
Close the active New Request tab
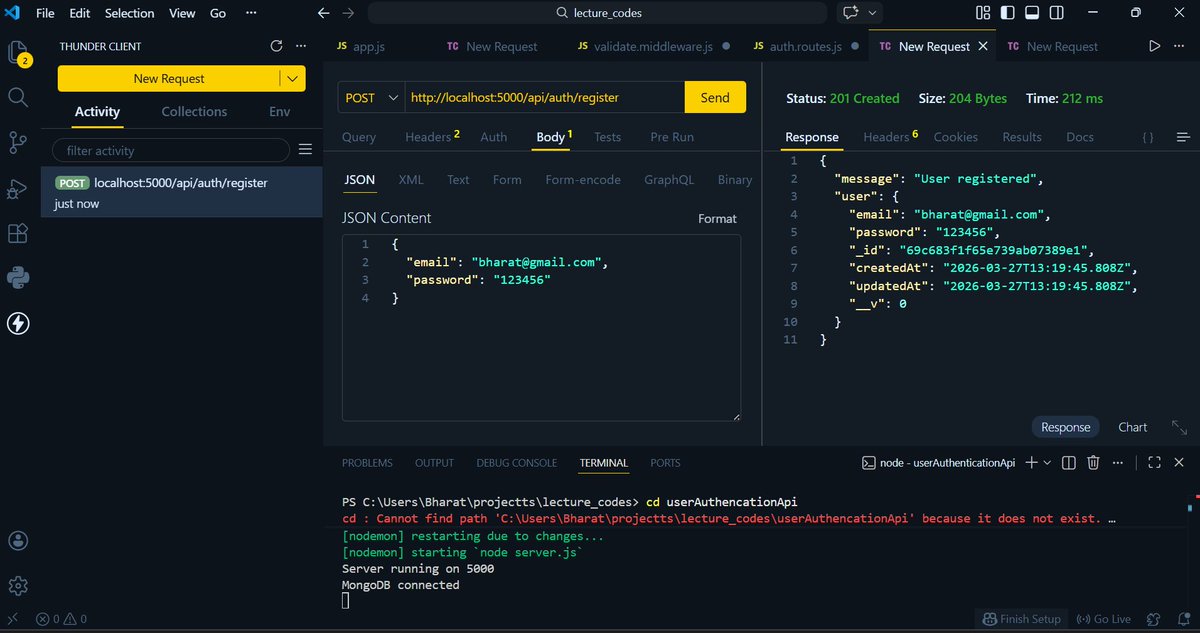click(x=983, y=46)
